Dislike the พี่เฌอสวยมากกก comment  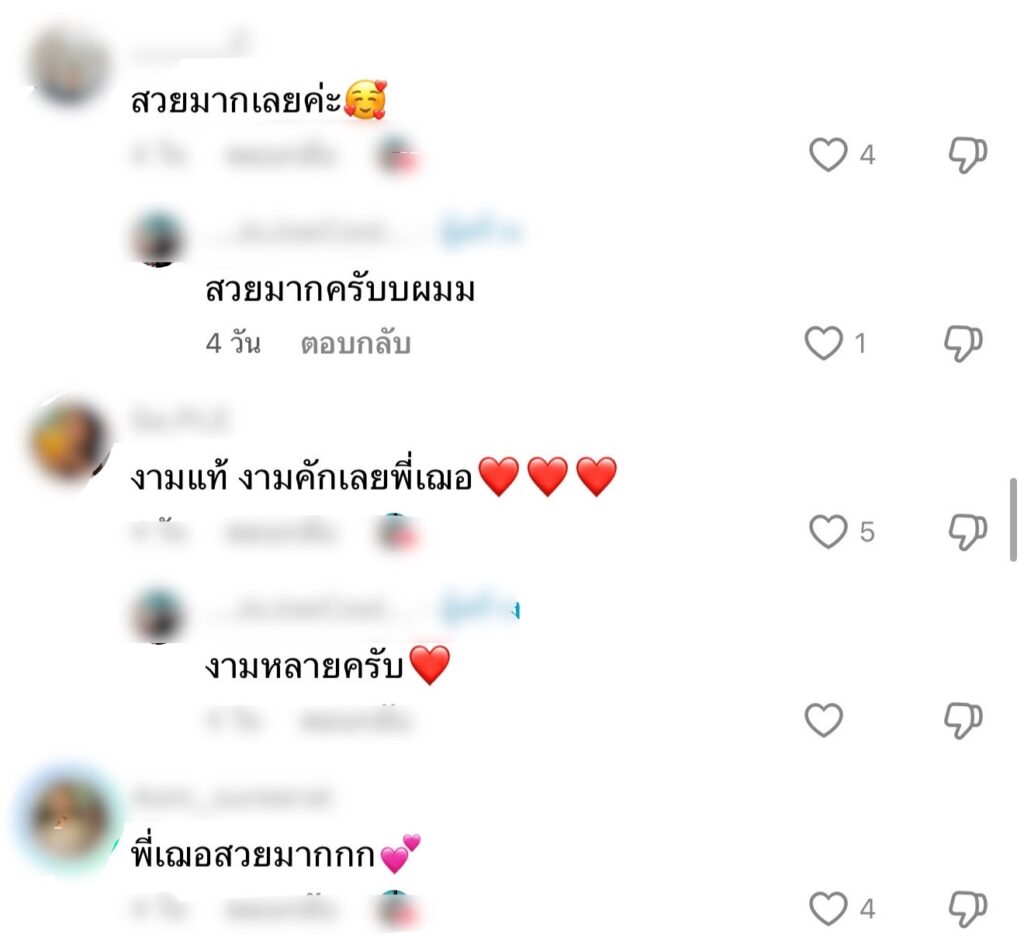[x=967, y=909]
